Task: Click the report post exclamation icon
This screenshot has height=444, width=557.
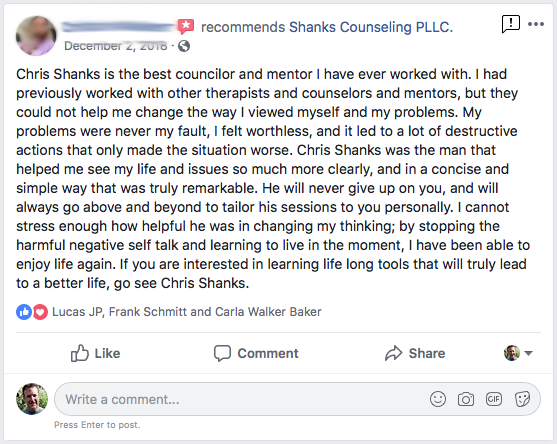Action: (510, 24)
